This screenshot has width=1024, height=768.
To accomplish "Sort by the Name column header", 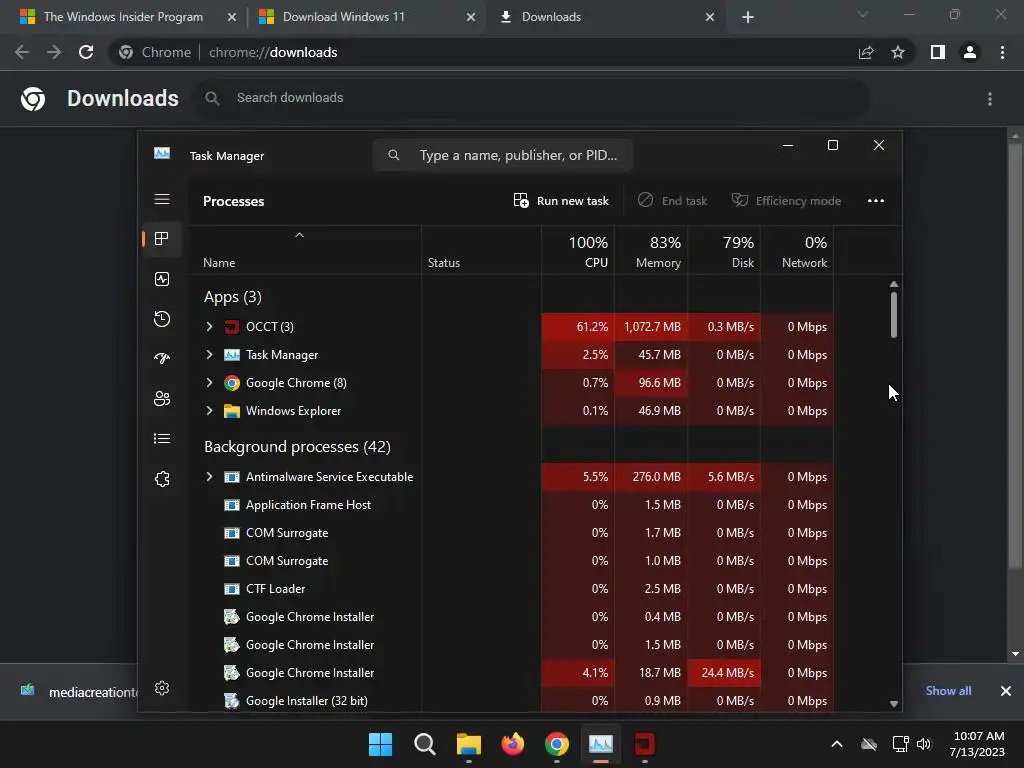I will point(219,263).
